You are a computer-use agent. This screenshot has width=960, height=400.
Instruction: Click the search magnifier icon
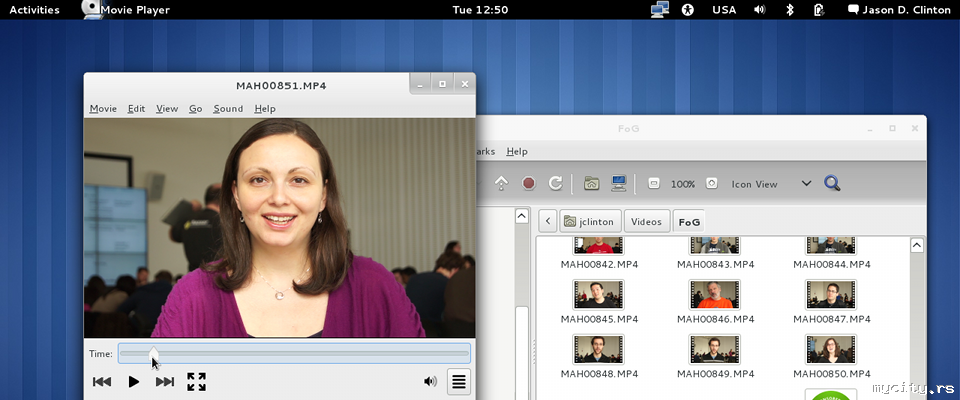point(832,184)
